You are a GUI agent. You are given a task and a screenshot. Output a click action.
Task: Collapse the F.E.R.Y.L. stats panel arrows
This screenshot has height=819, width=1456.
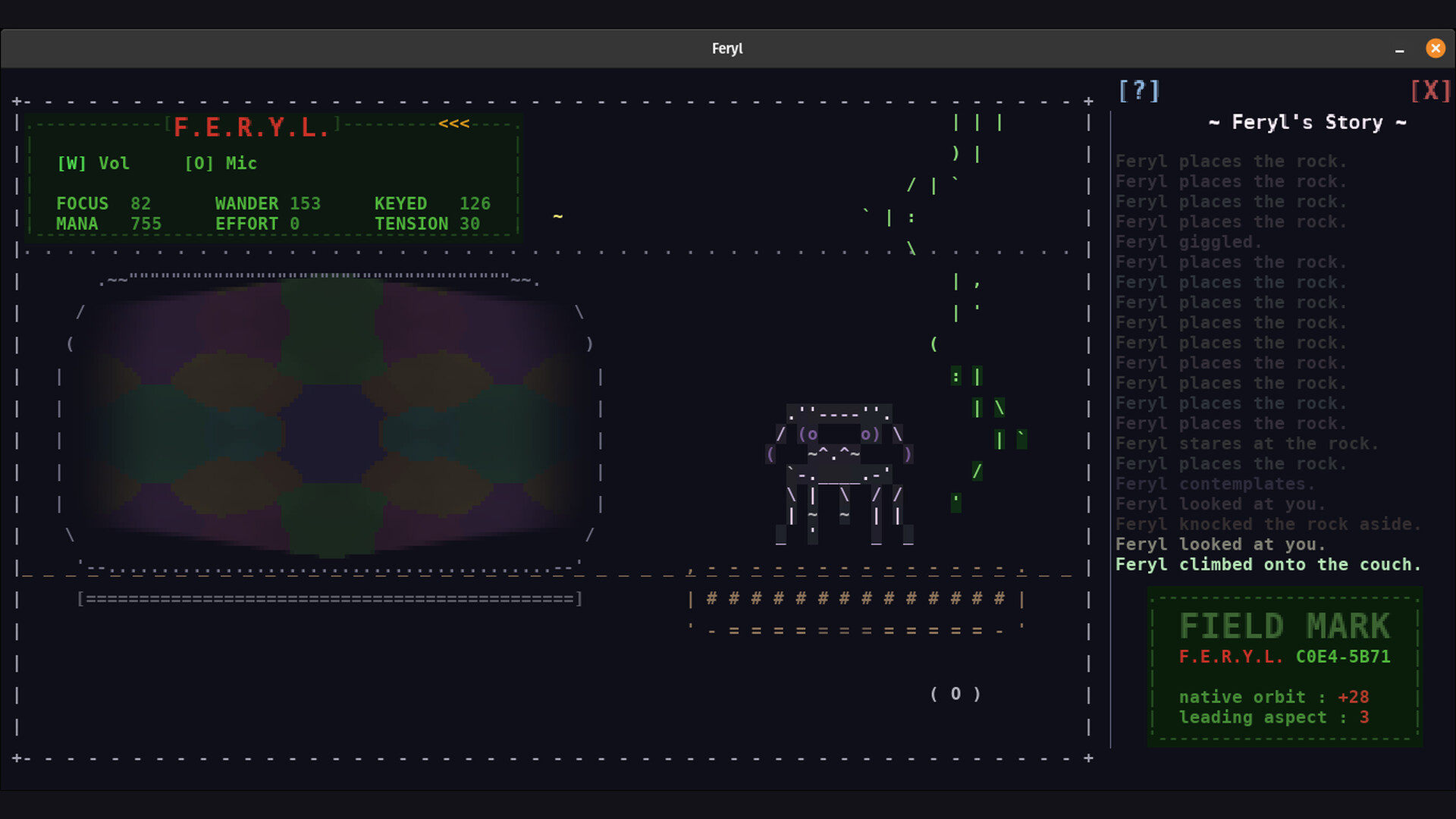(453, 124)
